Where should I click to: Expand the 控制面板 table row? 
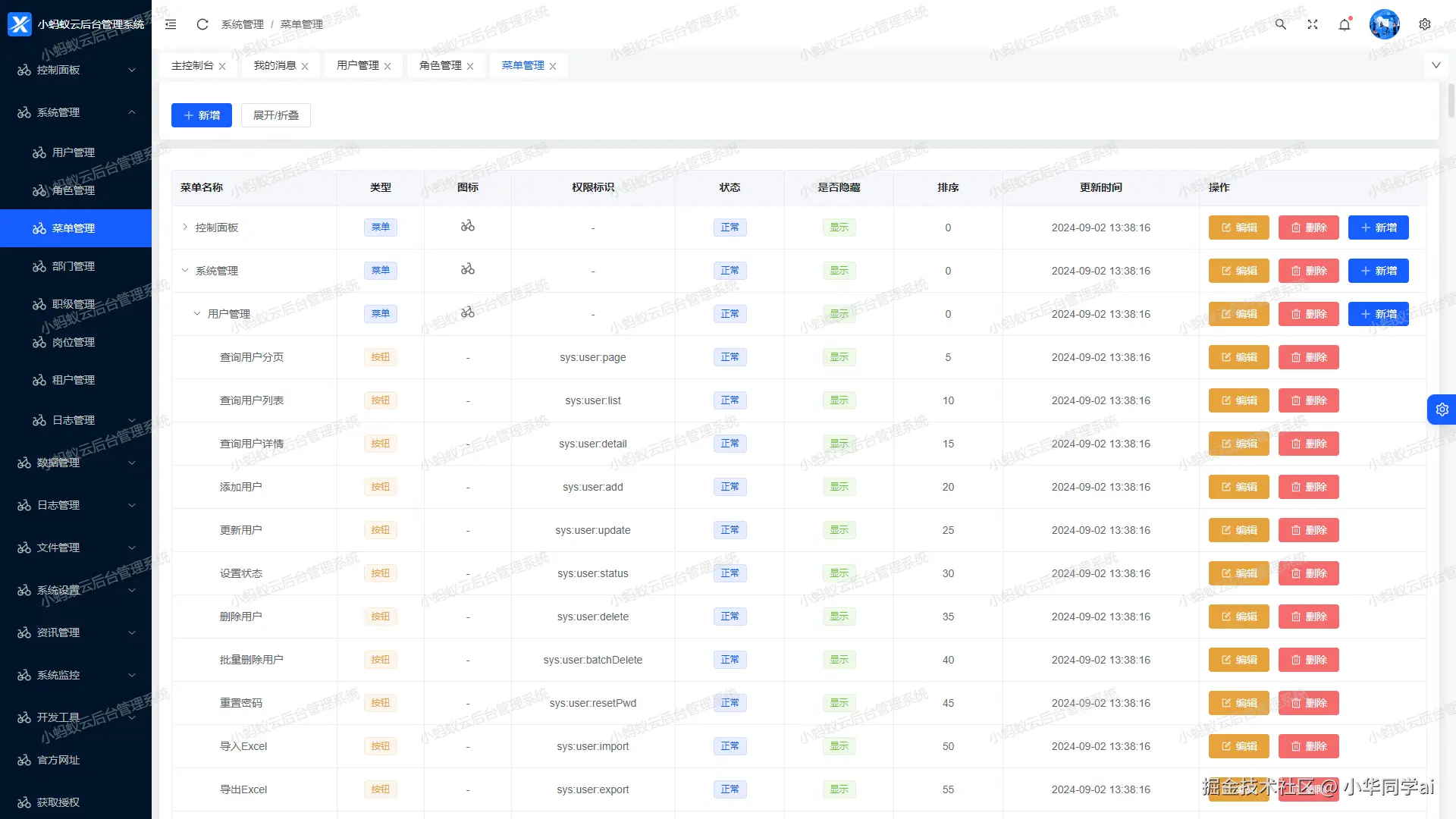tap(184, 227)
